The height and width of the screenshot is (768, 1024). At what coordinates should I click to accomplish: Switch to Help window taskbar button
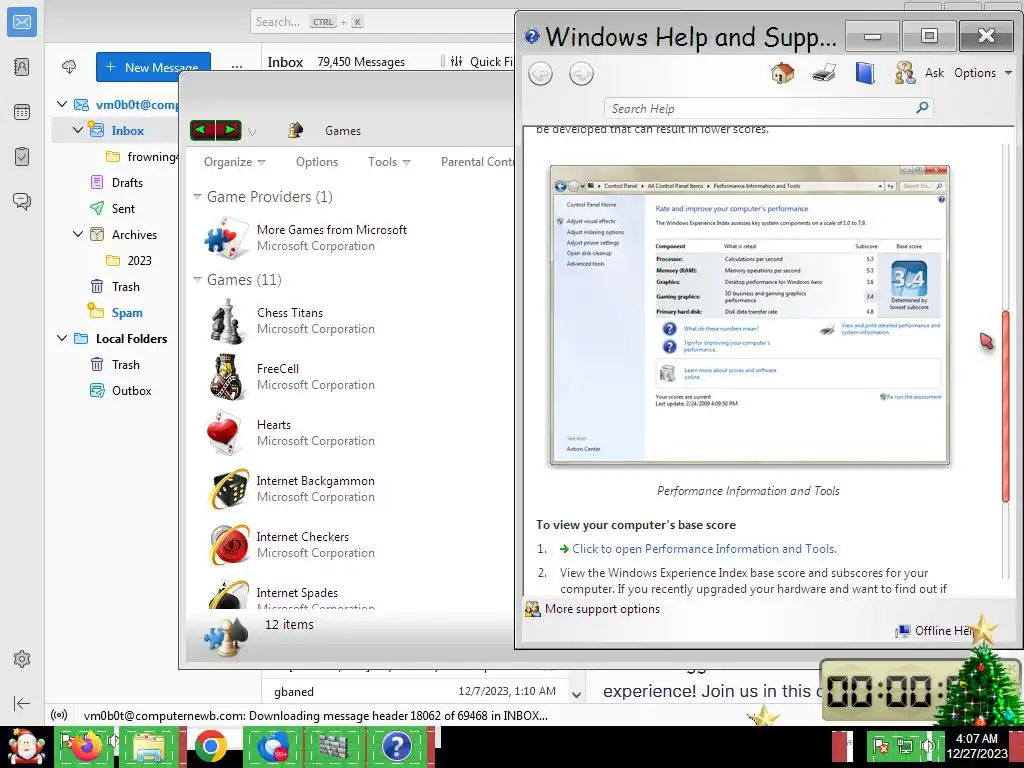click(396, 746)
